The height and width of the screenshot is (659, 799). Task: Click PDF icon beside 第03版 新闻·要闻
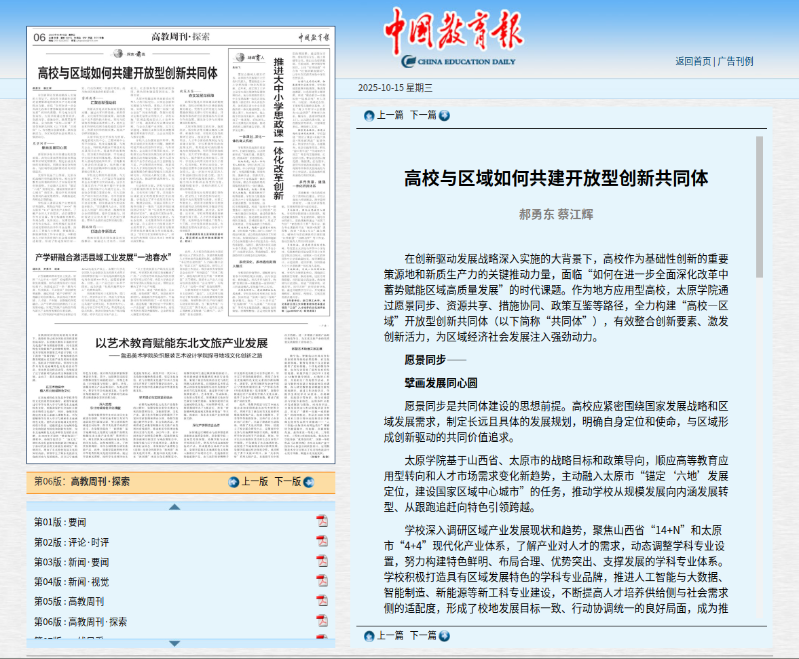point(322,562)
